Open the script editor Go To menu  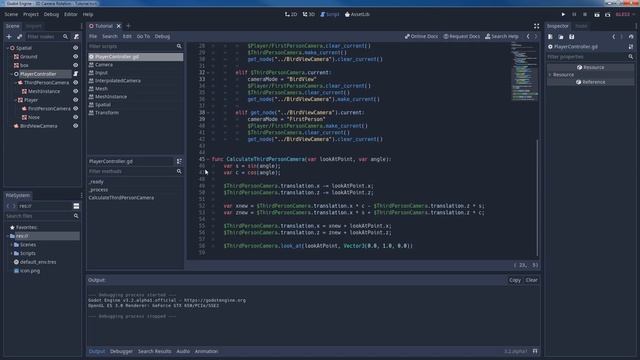[143, 36]
